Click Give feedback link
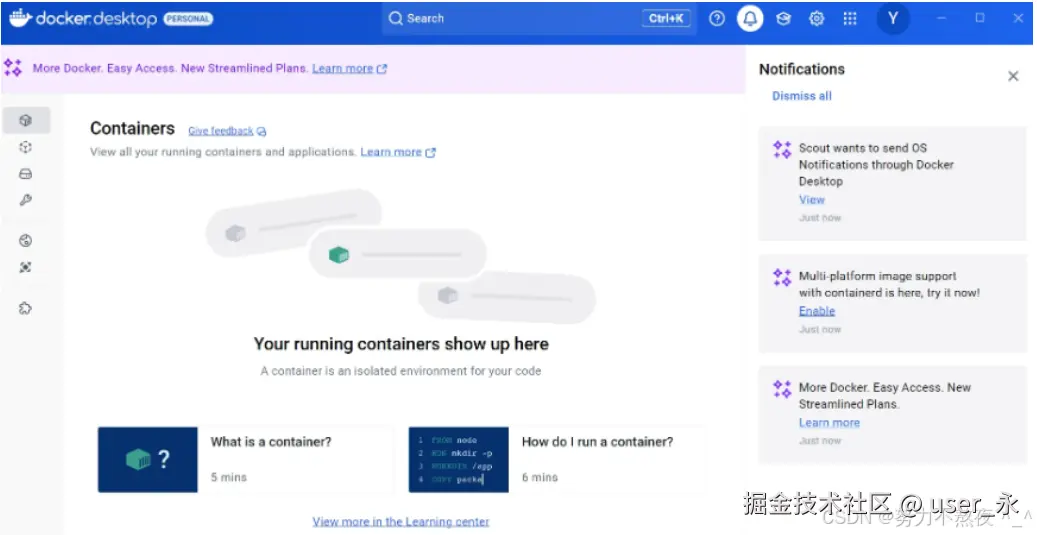This screenshot has height=535, width=1037. pos(227,131)
